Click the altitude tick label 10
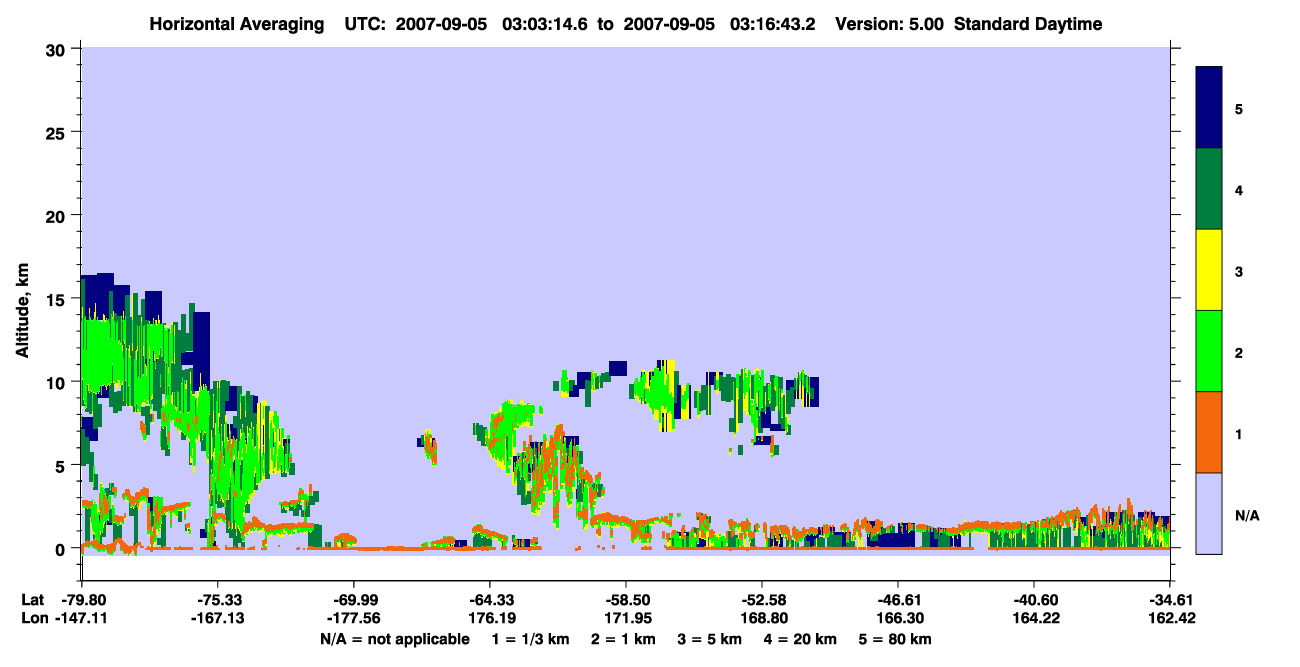This screenshot has width=1300, height=667. (57, 382)
